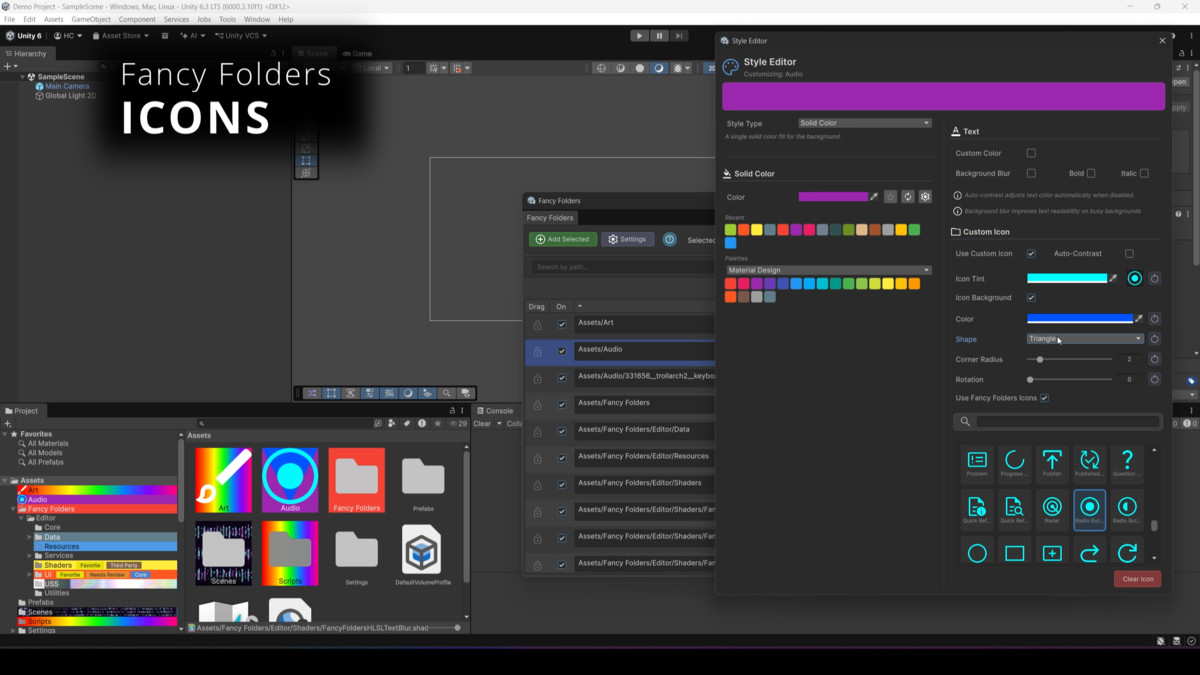Viewport: 1200px width, 675px height.
Task: Click the Add Selected button
Action: pyautogui.click(x=563, y=239)
